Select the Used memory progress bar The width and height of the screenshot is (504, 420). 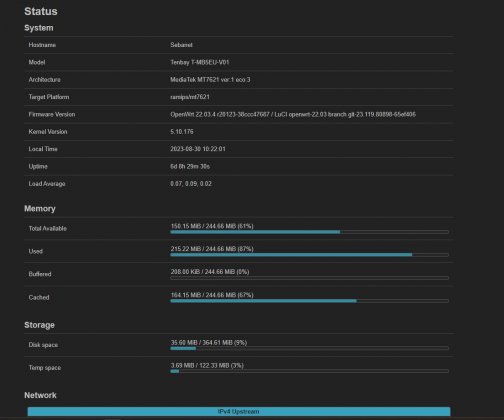(310, 255)
